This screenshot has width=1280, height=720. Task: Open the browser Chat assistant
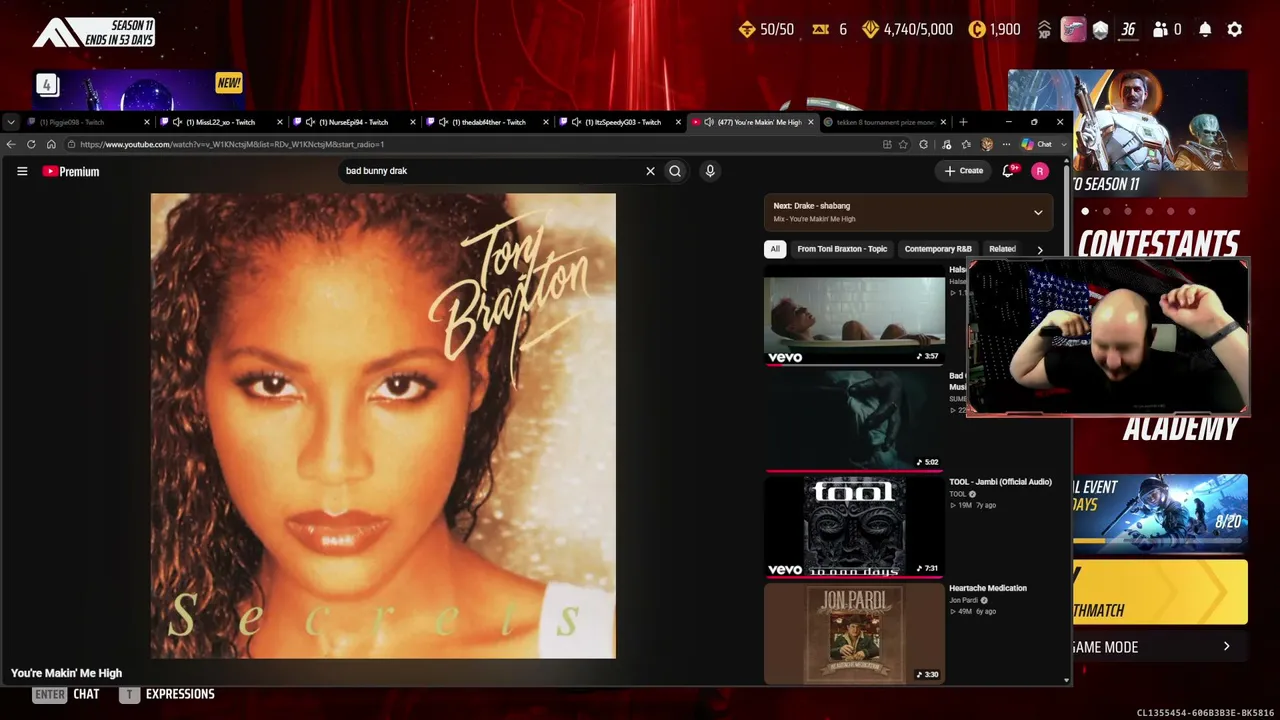click(1036, 144)
